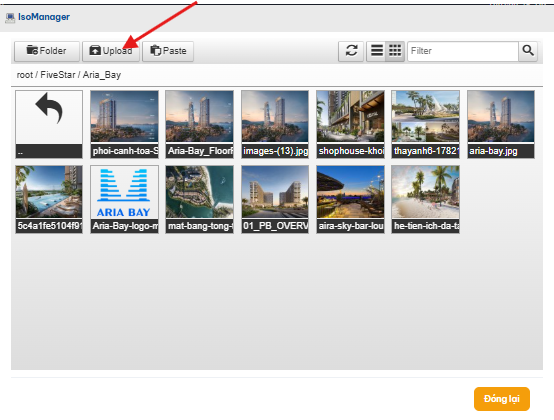Select Aria-Bay-logo thumbnail
Viewport: 554px width, 420px height.
point(124,199)
